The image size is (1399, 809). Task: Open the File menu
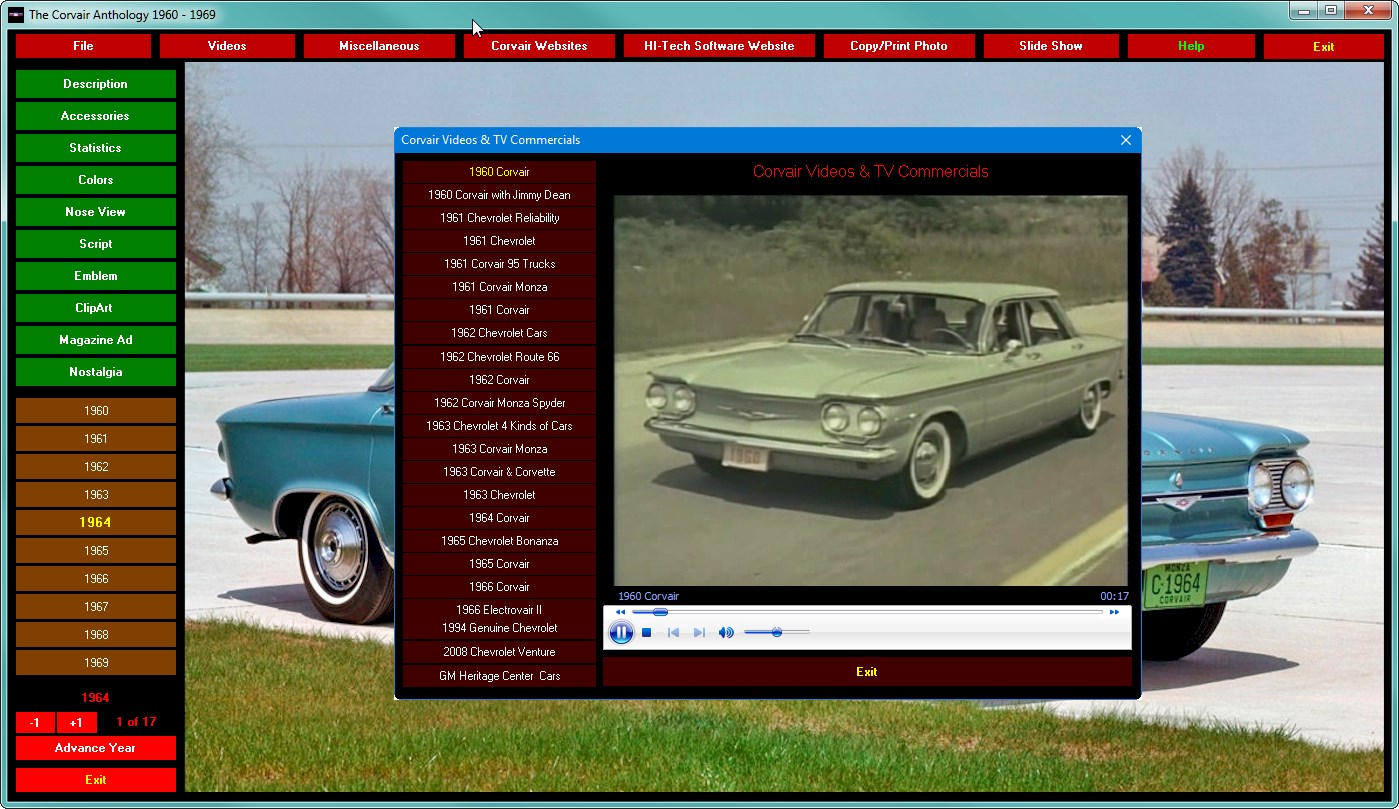point(84,46)
